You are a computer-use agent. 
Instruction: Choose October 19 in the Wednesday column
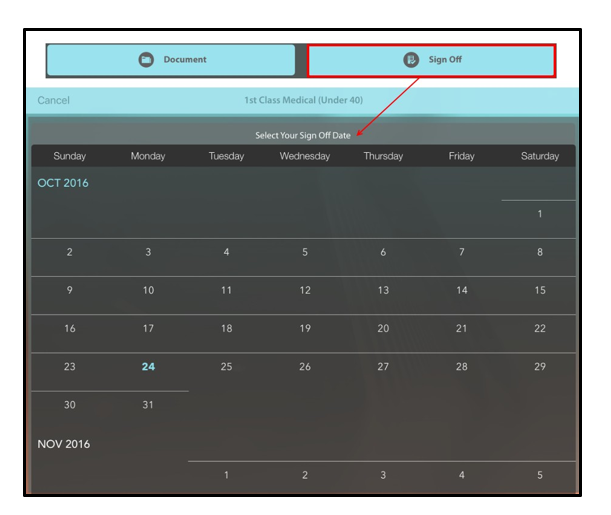305,328
